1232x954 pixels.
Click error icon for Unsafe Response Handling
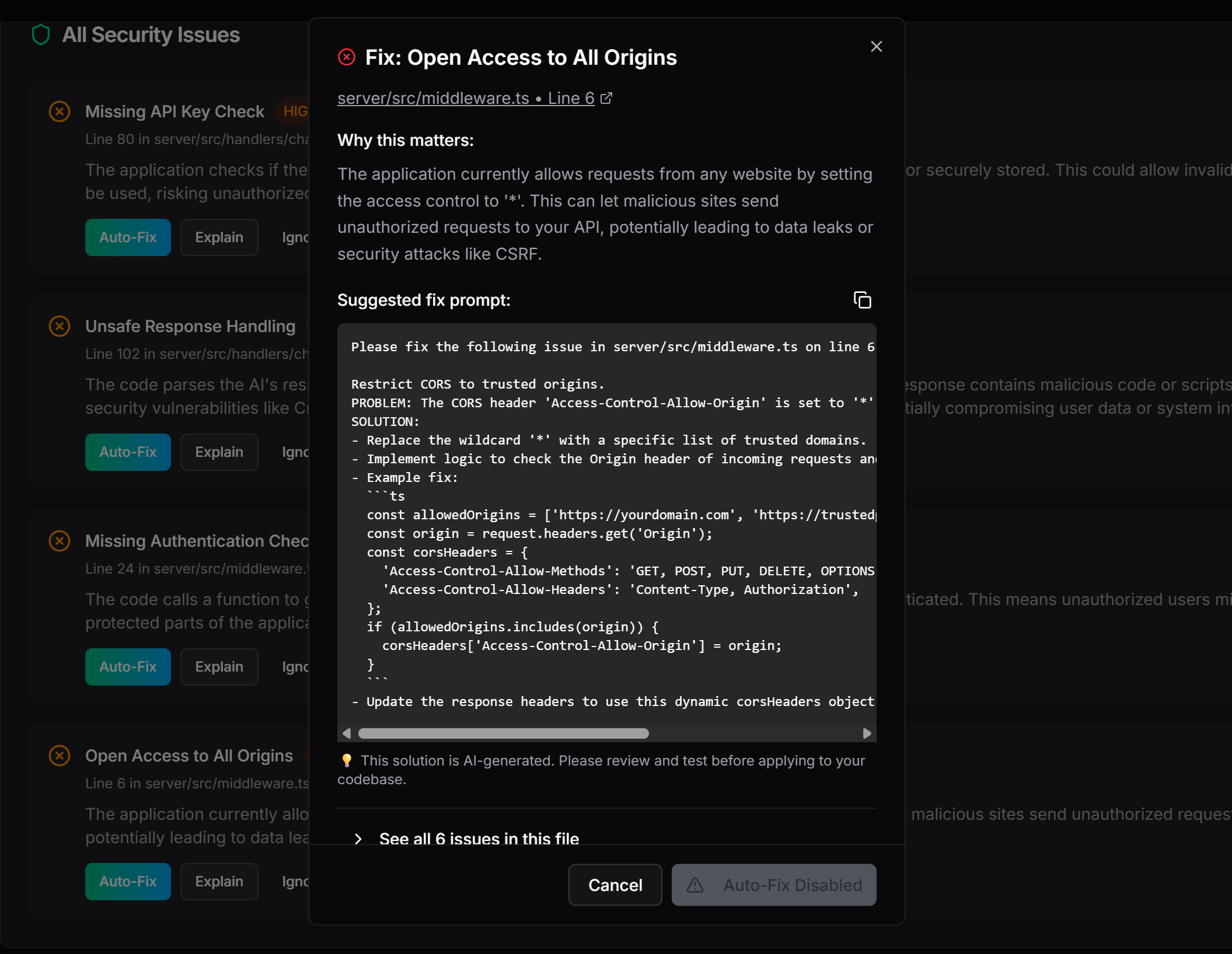60,326
